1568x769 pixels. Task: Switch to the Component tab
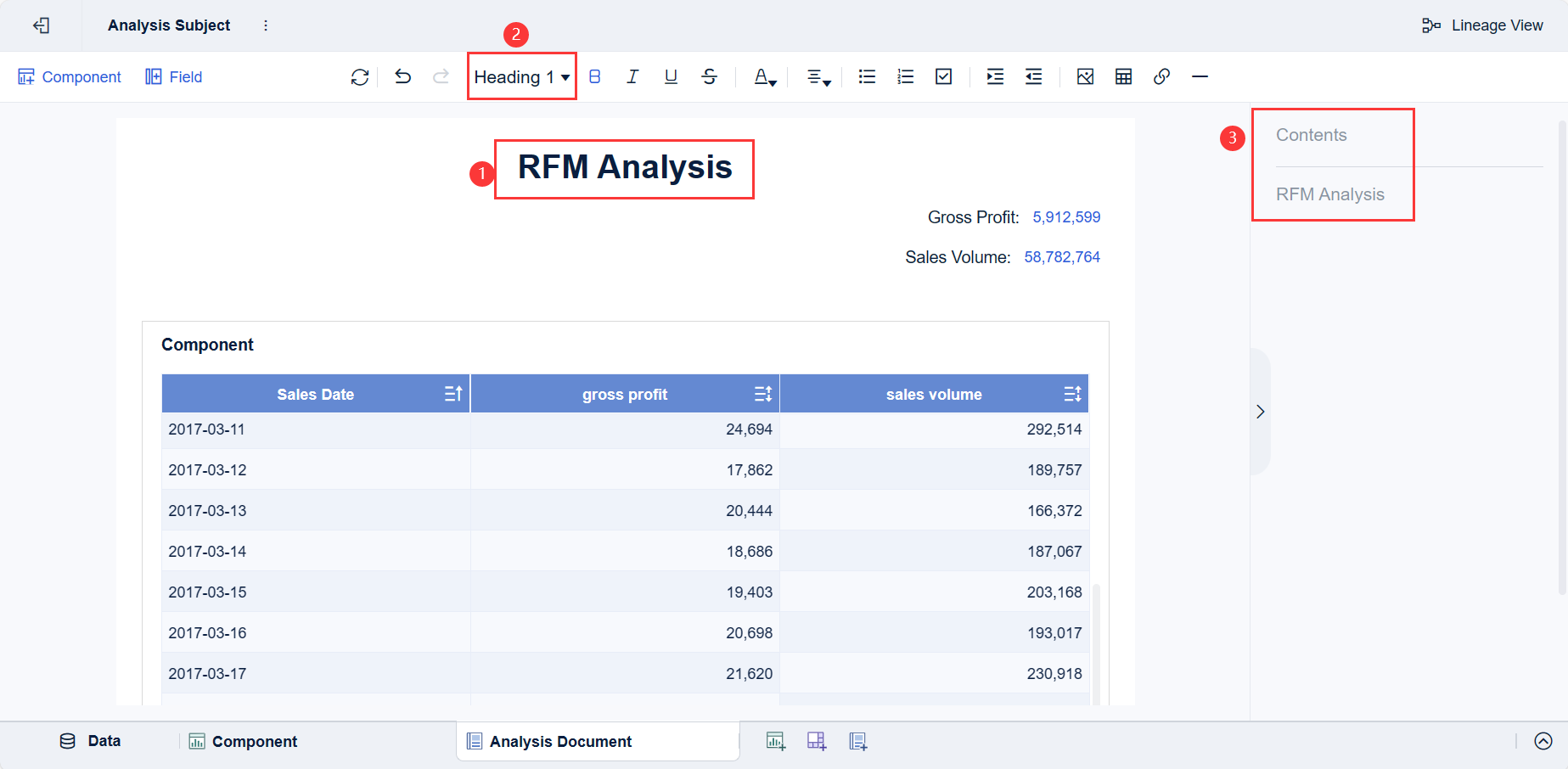point(244,741)
